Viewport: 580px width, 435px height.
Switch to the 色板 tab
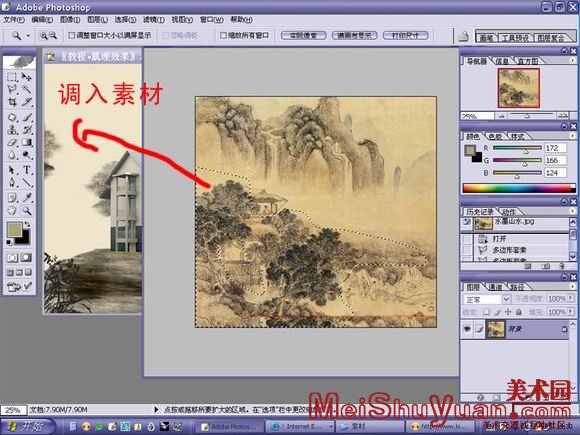[x=495, y=136]
